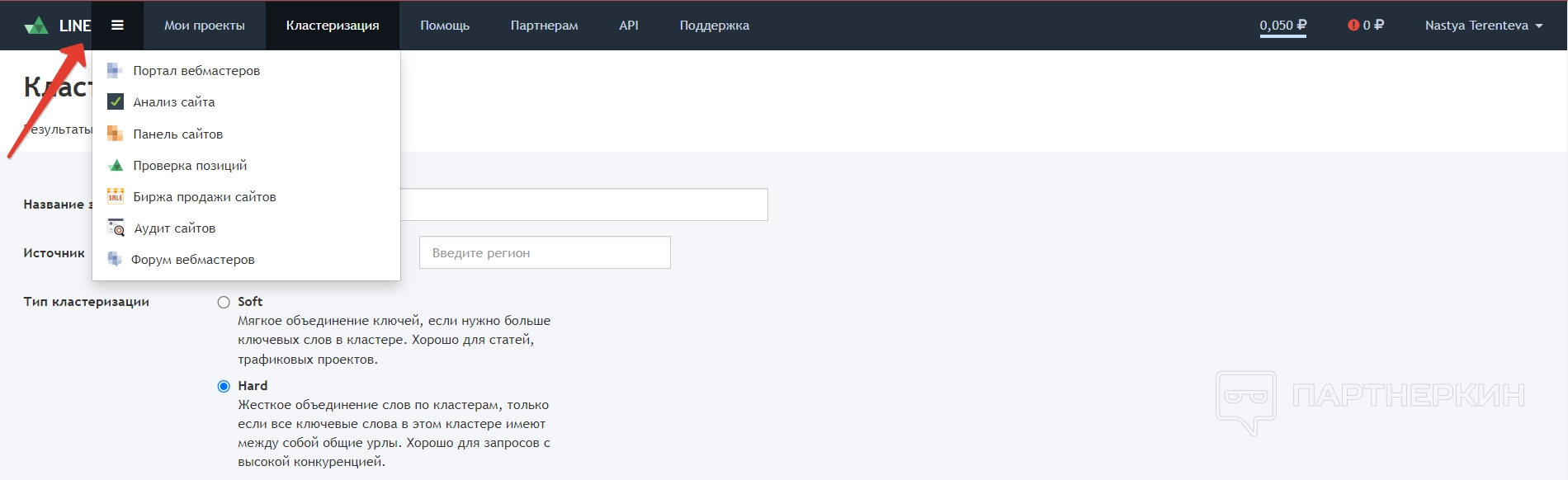Screen dimensions: 1568x480
Task: Open the Помощь menu item
Action: [x=445, y=26]
